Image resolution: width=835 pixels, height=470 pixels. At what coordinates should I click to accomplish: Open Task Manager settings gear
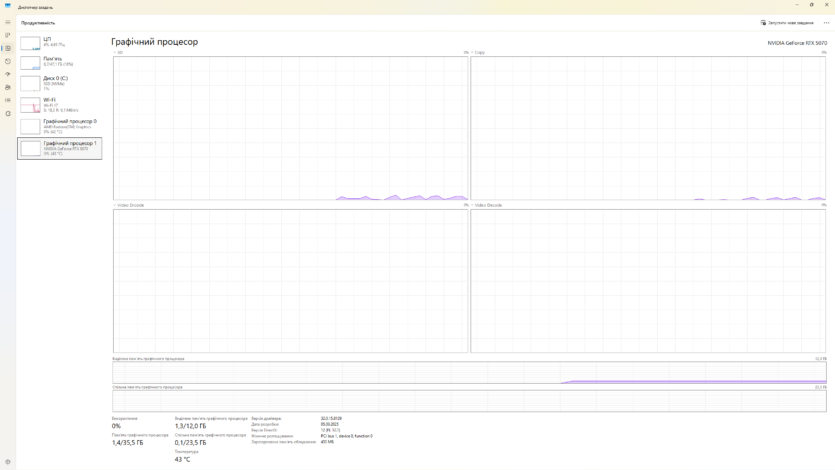8,462
